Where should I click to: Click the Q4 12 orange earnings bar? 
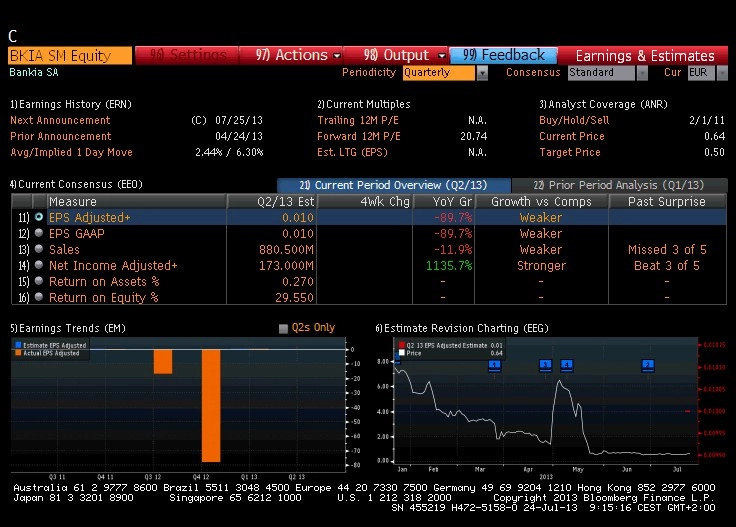211,406
